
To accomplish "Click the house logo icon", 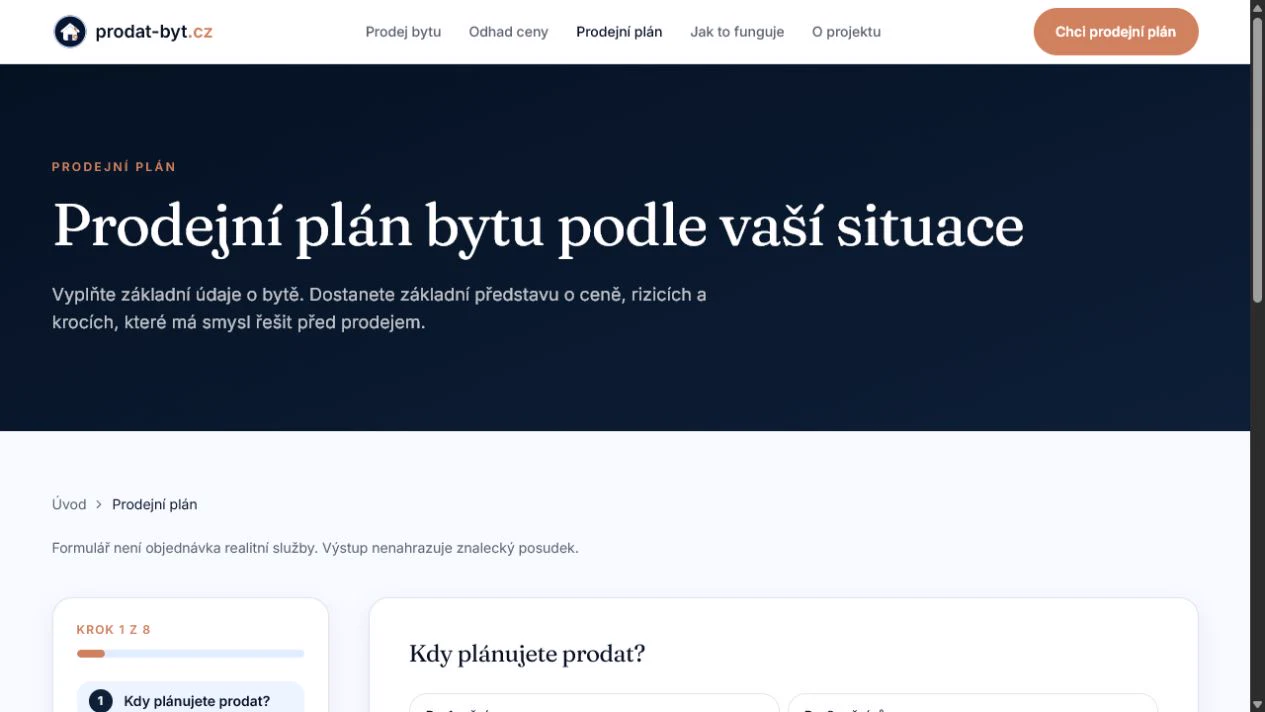I will point(70,32).
